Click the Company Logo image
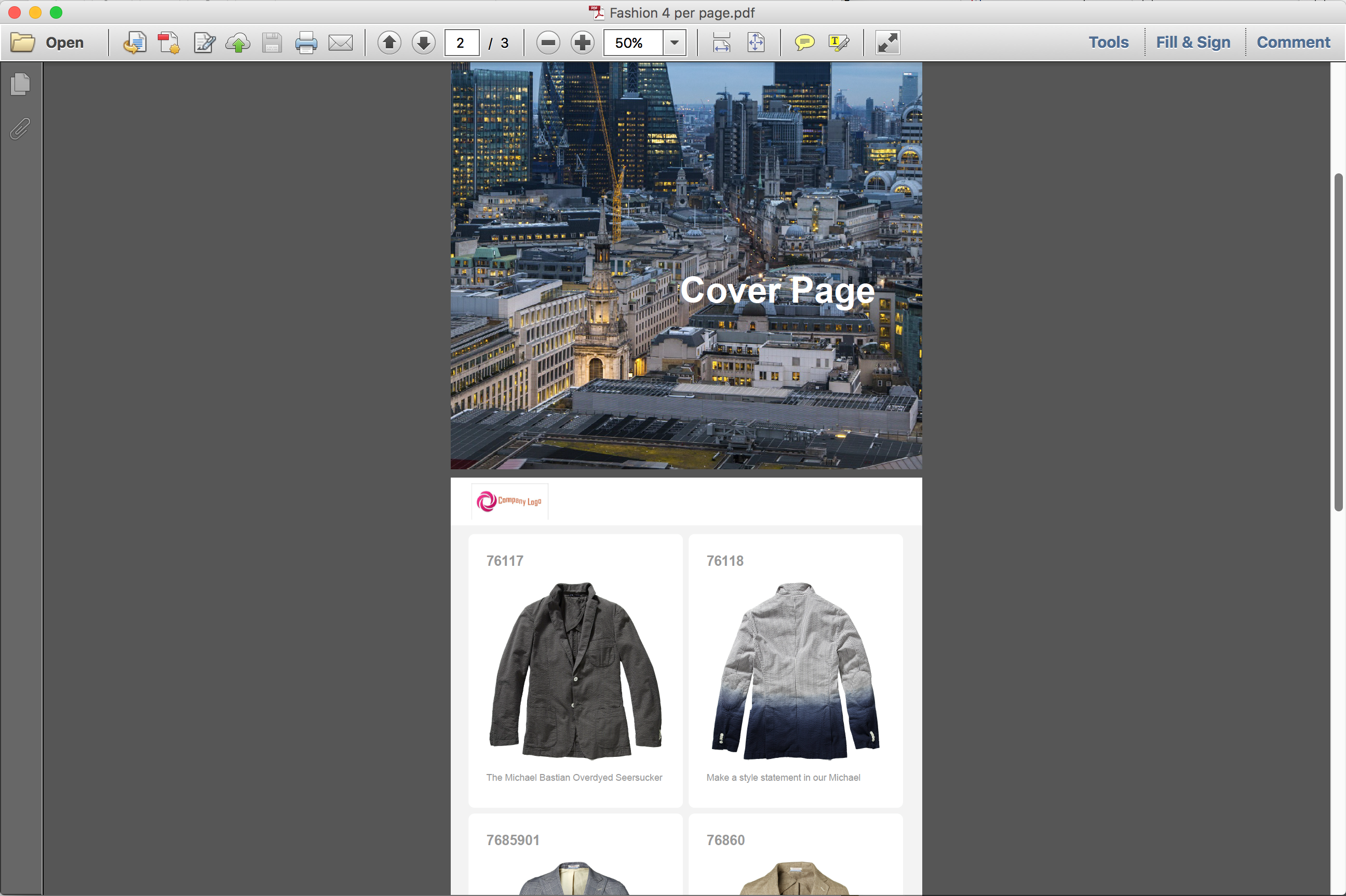 pos(509,501)
